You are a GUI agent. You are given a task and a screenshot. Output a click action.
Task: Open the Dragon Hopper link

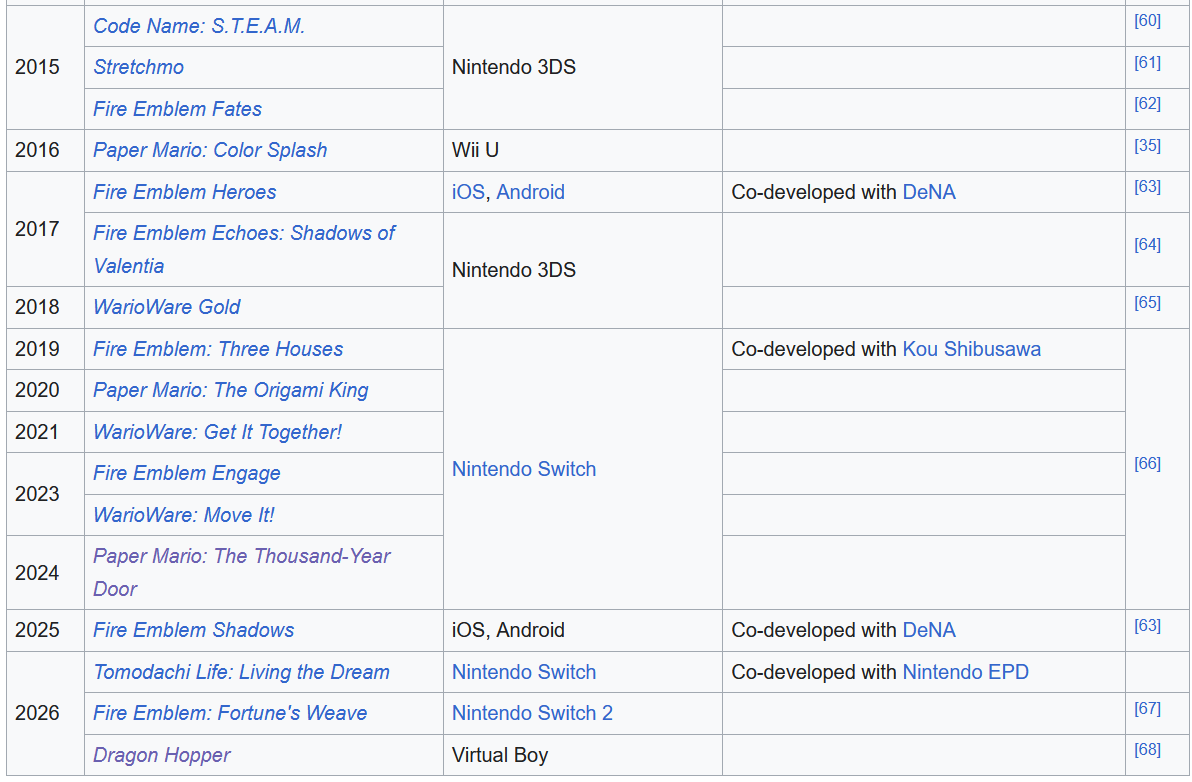[x=161, y=755]
